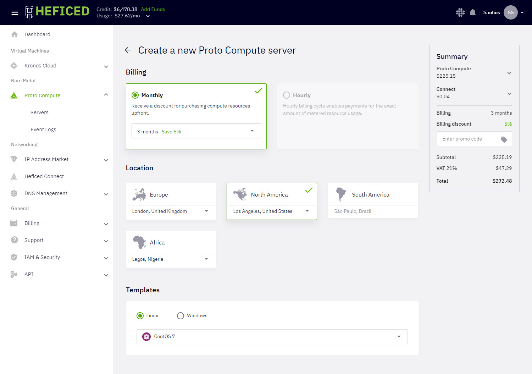Click the Heficed Connect sidebar icon
This screenshot has height=374, width=532.
coord(14,176)
